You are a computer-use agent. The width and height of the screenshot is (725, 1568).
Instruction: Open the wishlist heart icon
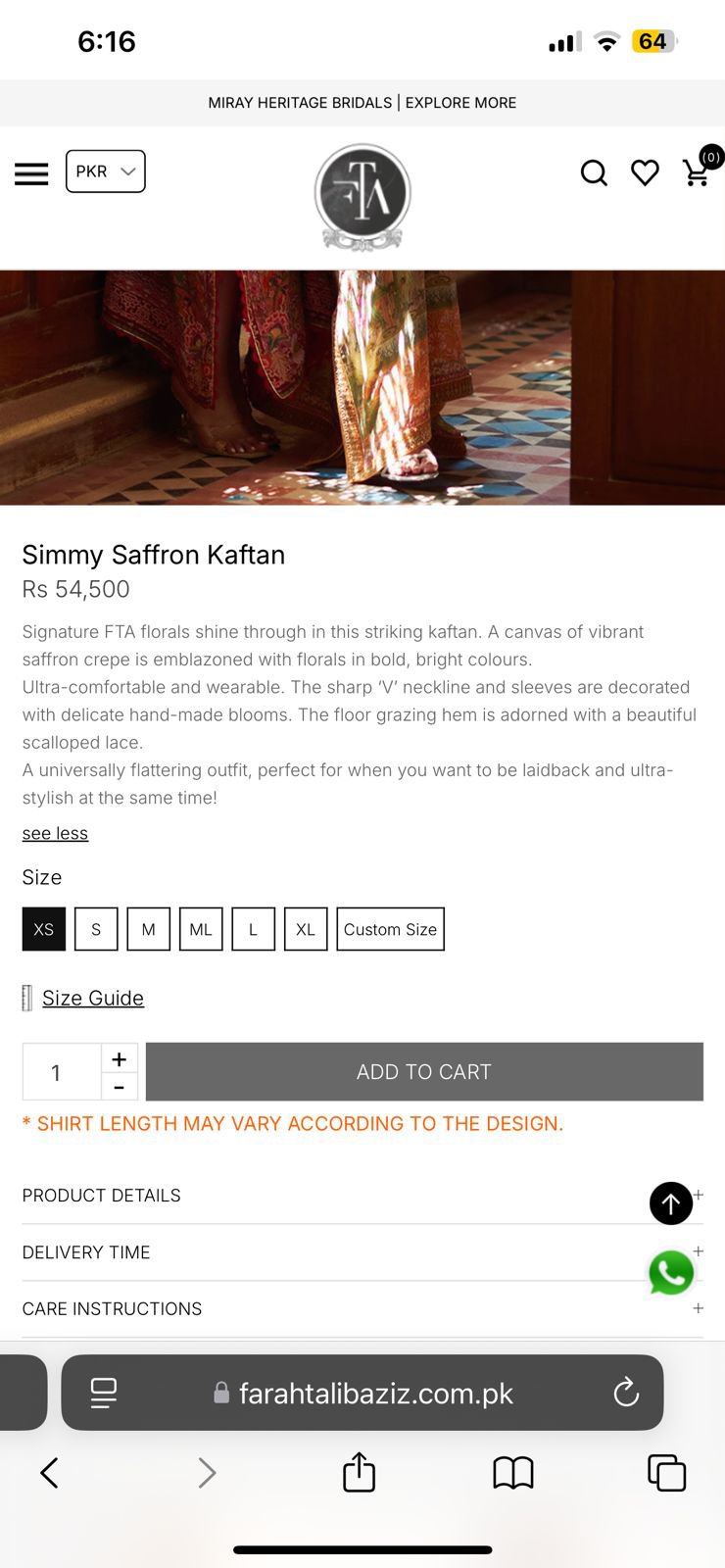tap(645, 173)
